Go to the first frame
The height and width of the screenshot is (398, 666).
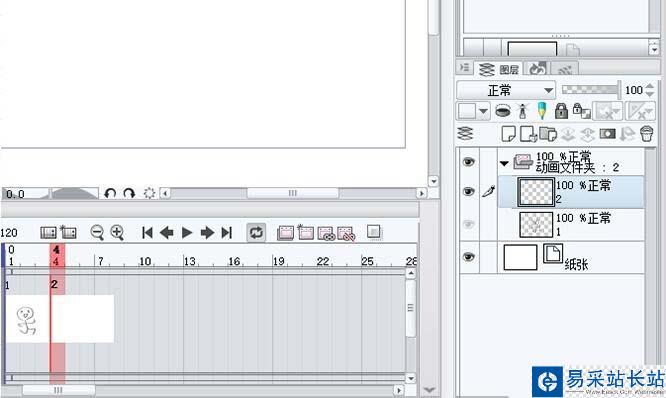pyautogui.click(x=147, y=232)
